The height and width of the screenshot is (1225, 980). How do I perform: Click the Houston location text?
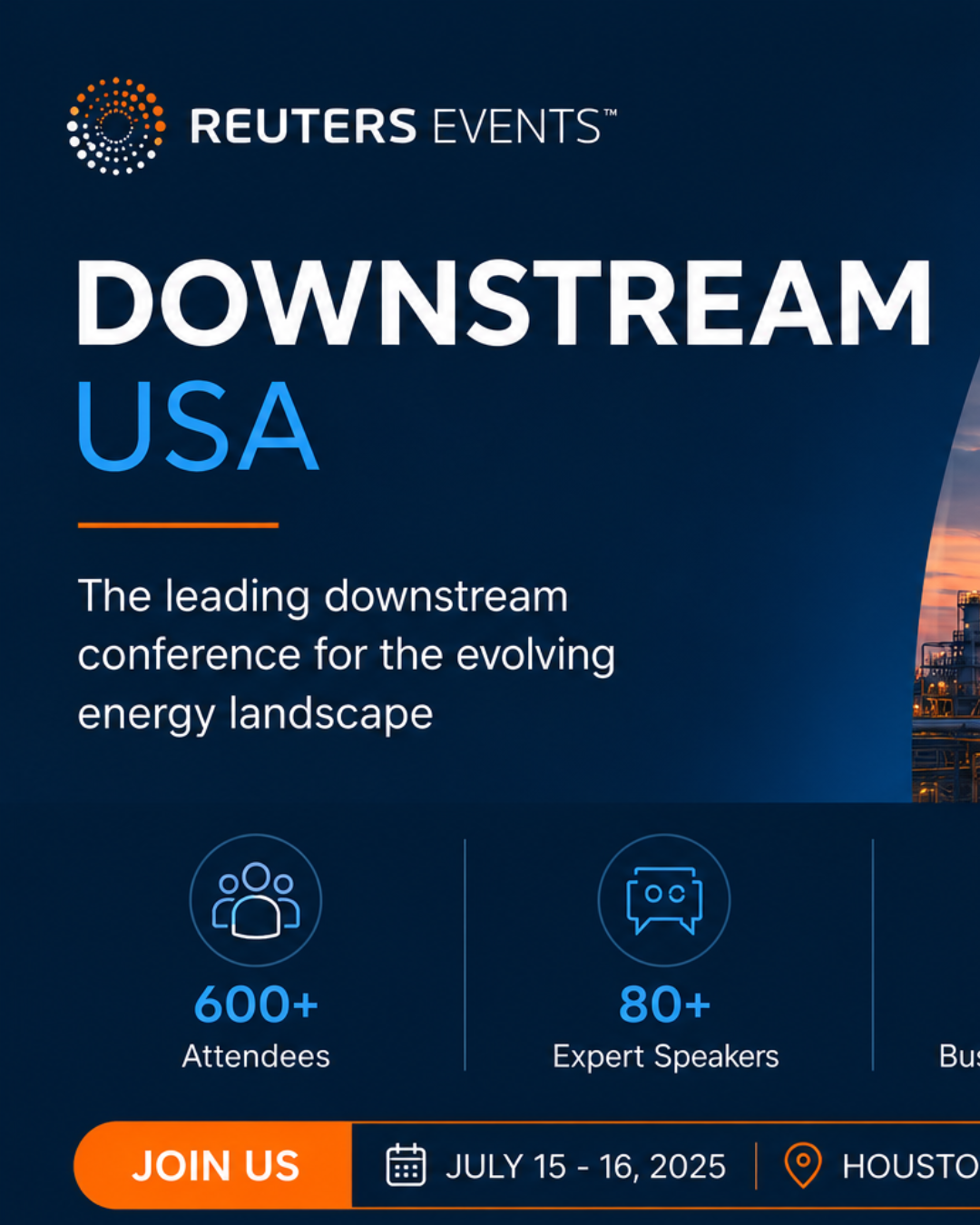pos(911,1166)
